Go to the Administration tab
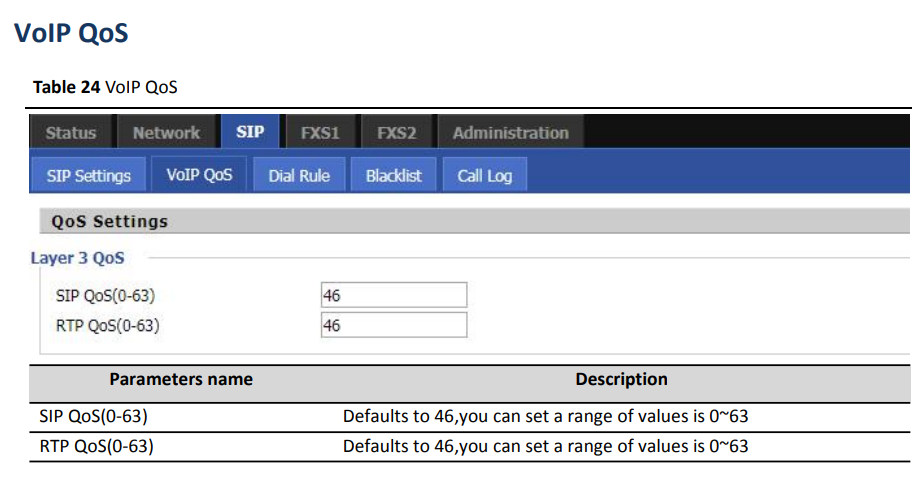 (511, 132)
